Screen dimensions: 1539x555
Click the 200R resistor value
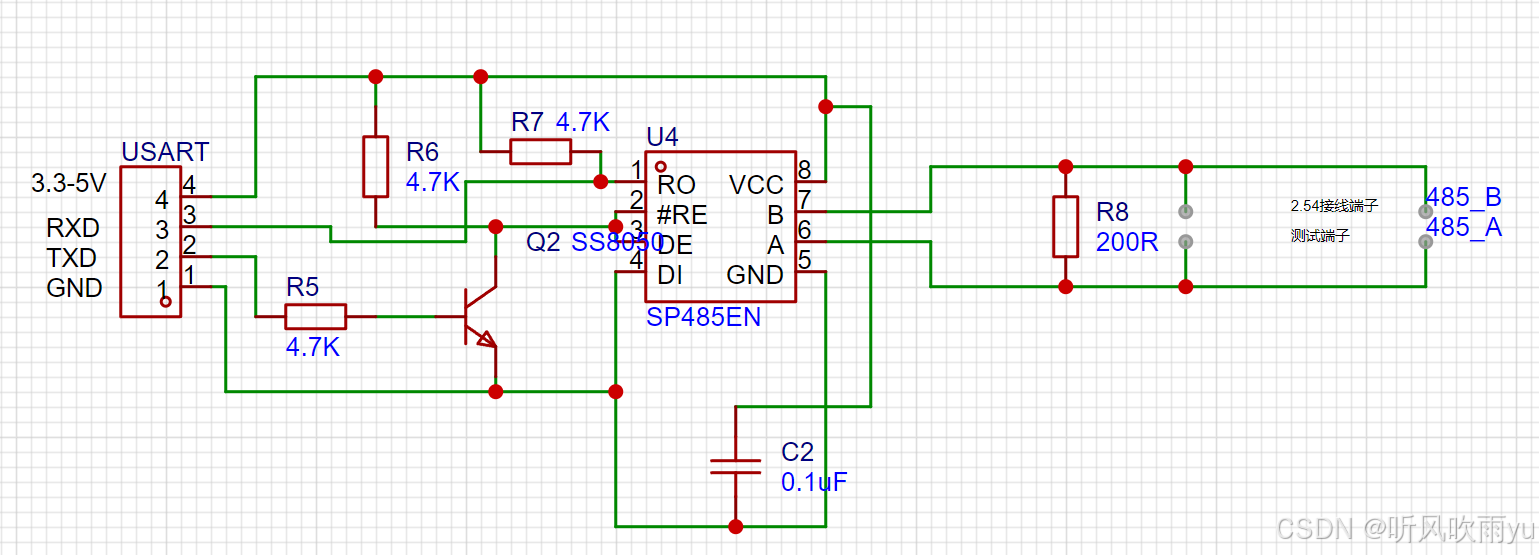1127,241
